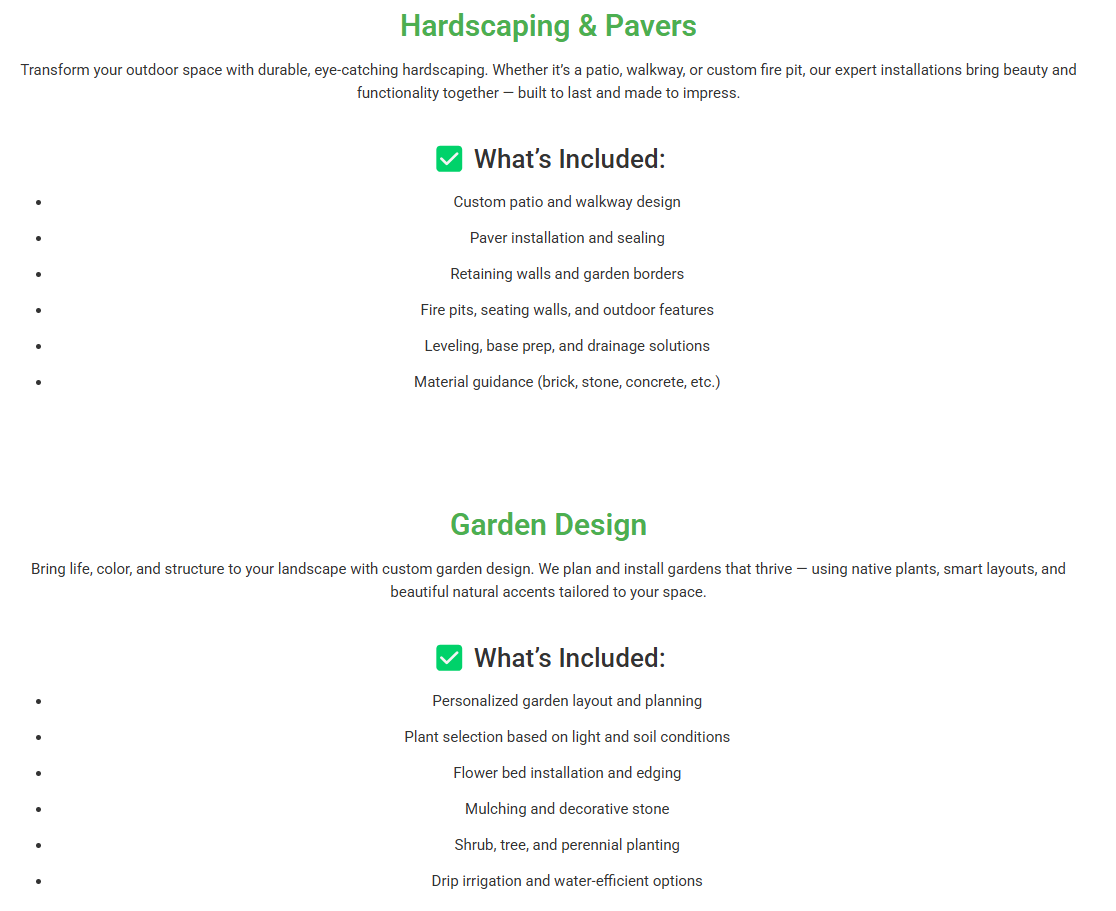Screen dimensions: 1116x911
Task: Click Leveling, base prep, and drainage solutions
Action: 567,346
